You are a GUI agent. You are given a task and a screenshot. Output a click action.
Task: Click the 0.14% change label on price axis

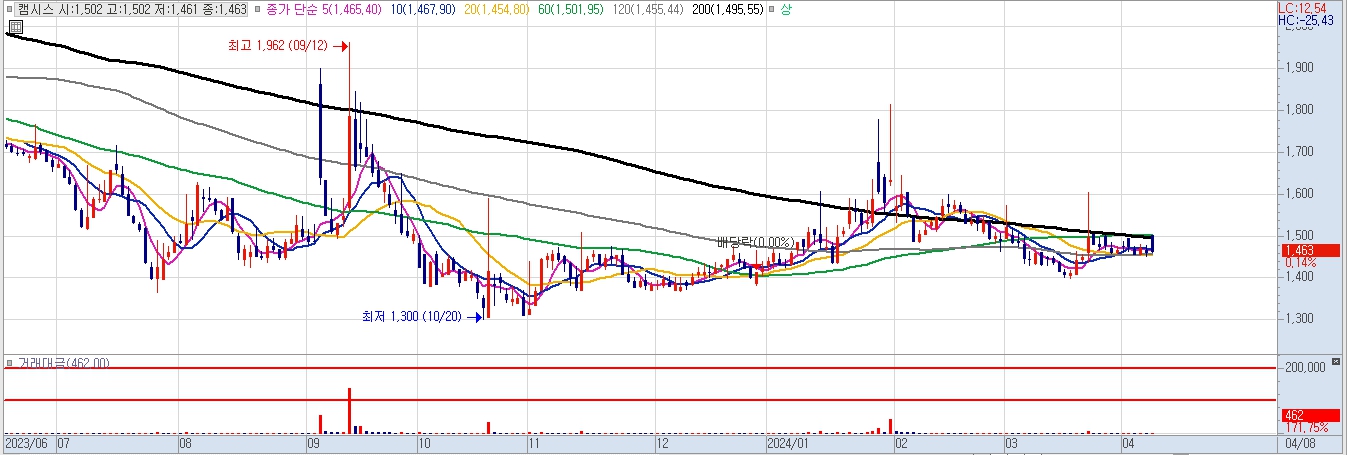1300,262
